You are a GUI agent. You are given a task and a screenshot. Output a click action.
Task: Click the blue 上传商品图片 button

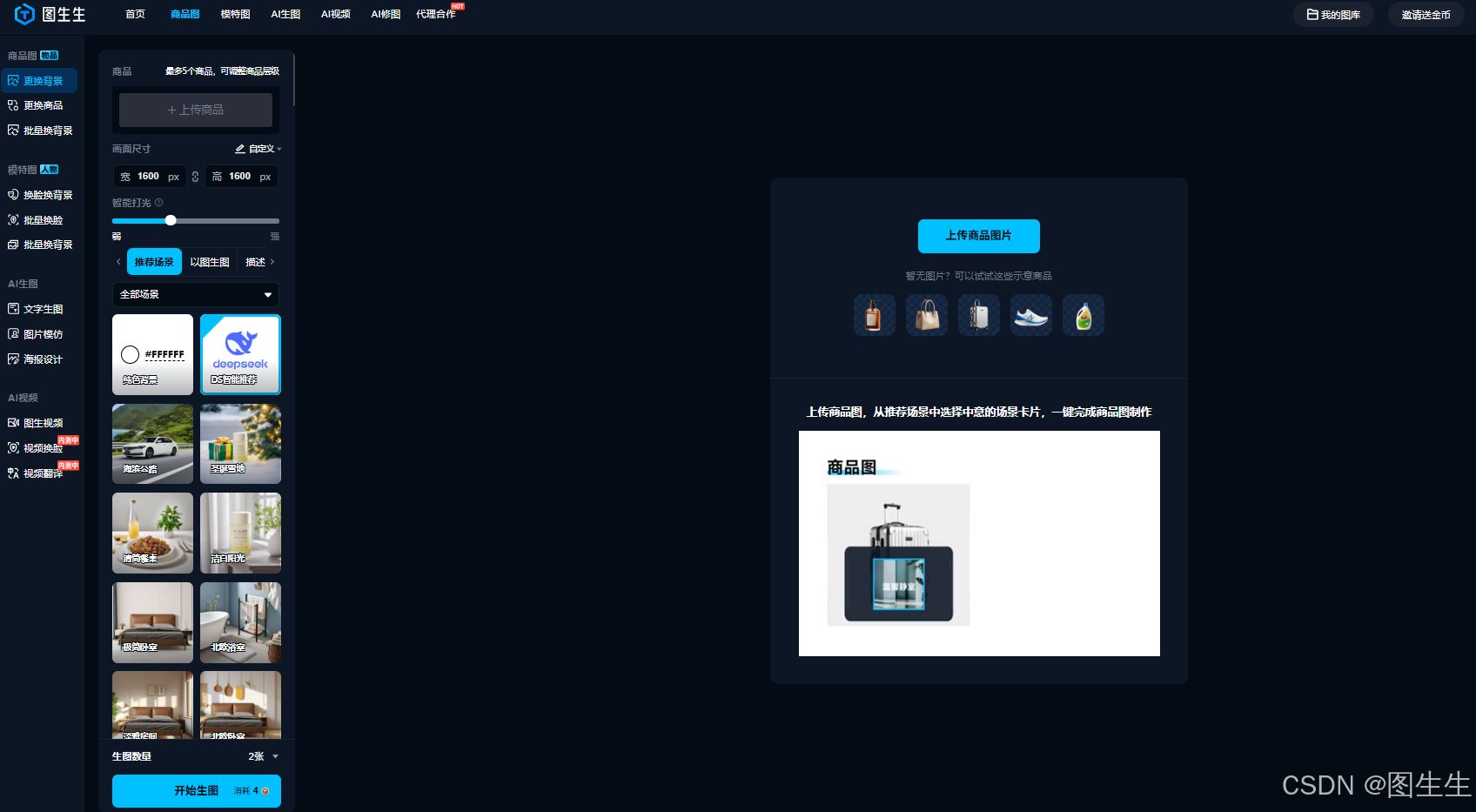point(979,236)
